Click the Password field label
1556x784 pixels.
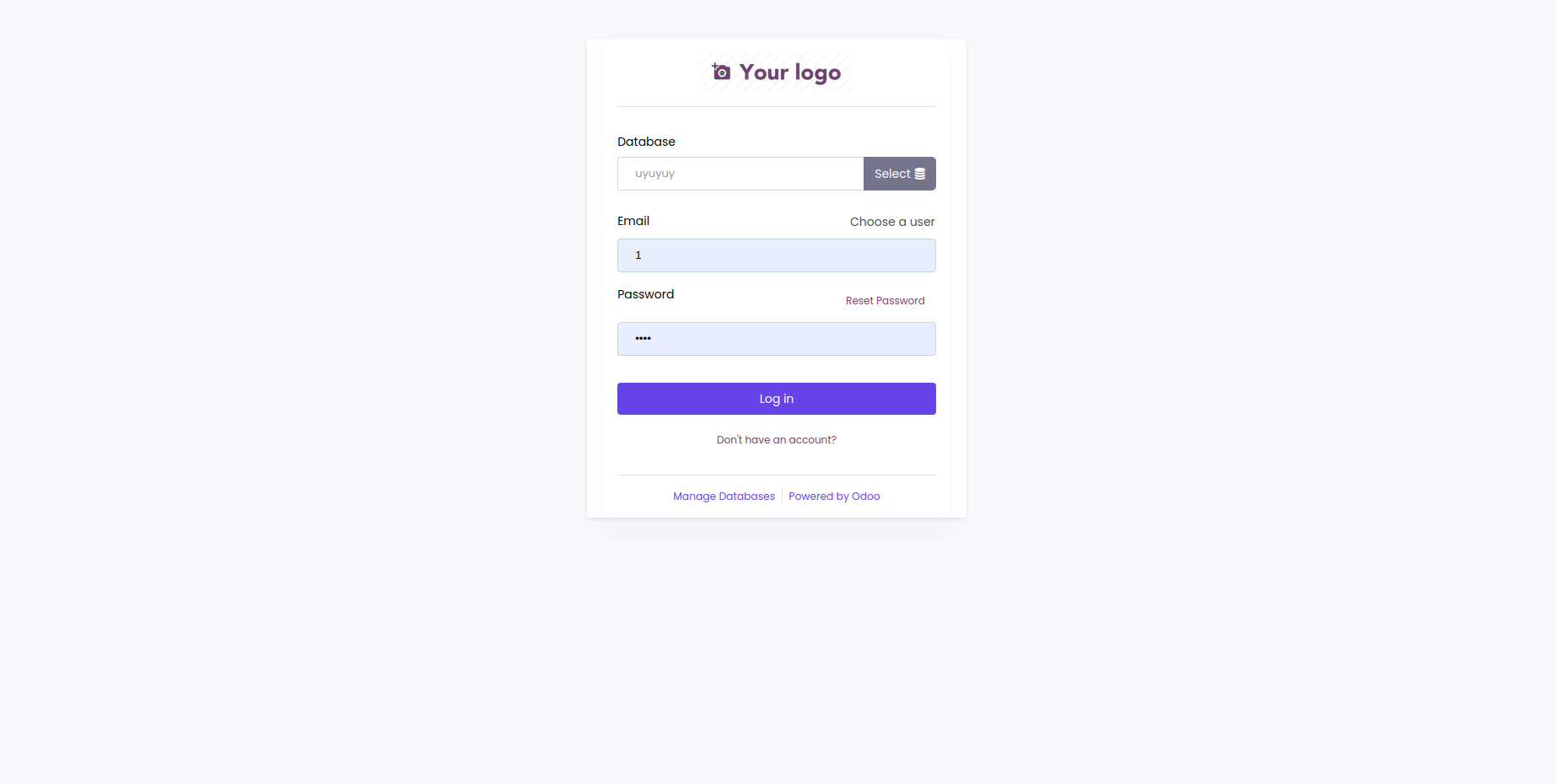tap(645, 294)
